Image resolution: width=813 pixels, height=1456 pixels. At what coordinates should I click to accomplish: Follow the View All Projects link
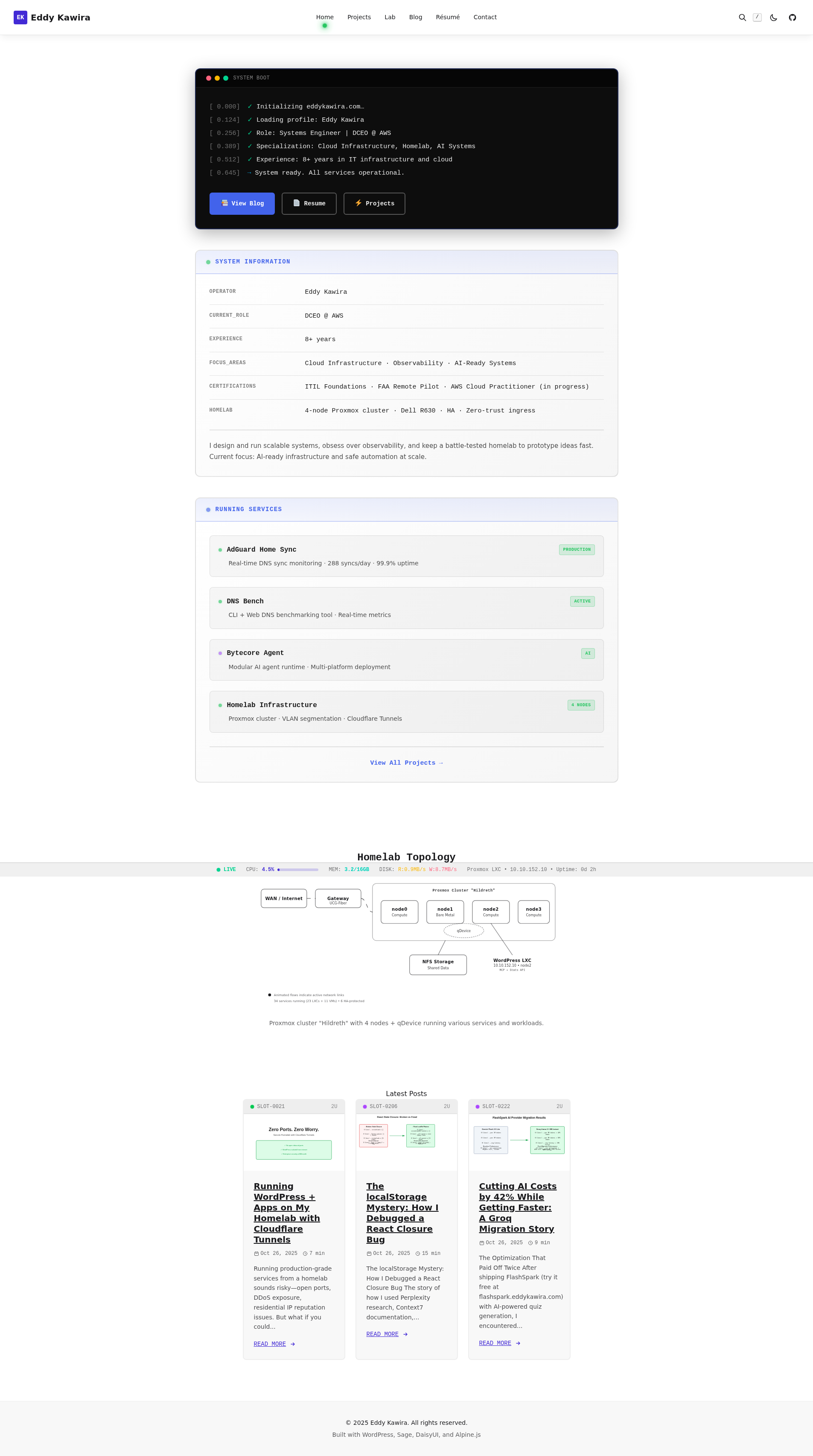(406, 763)
